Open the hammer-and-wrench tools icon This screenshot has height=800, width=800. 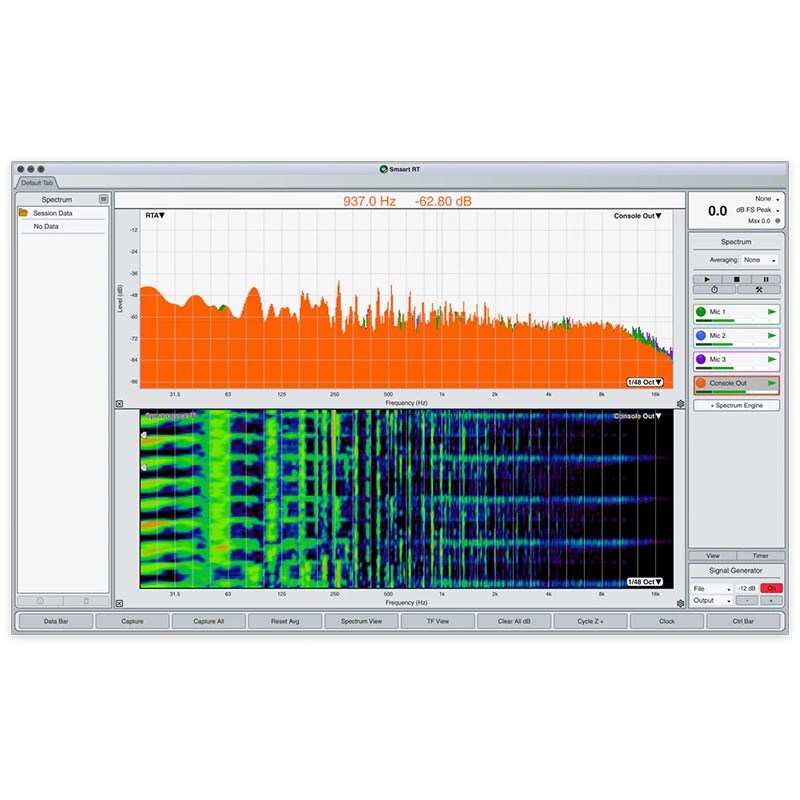[x=758, y=290]
